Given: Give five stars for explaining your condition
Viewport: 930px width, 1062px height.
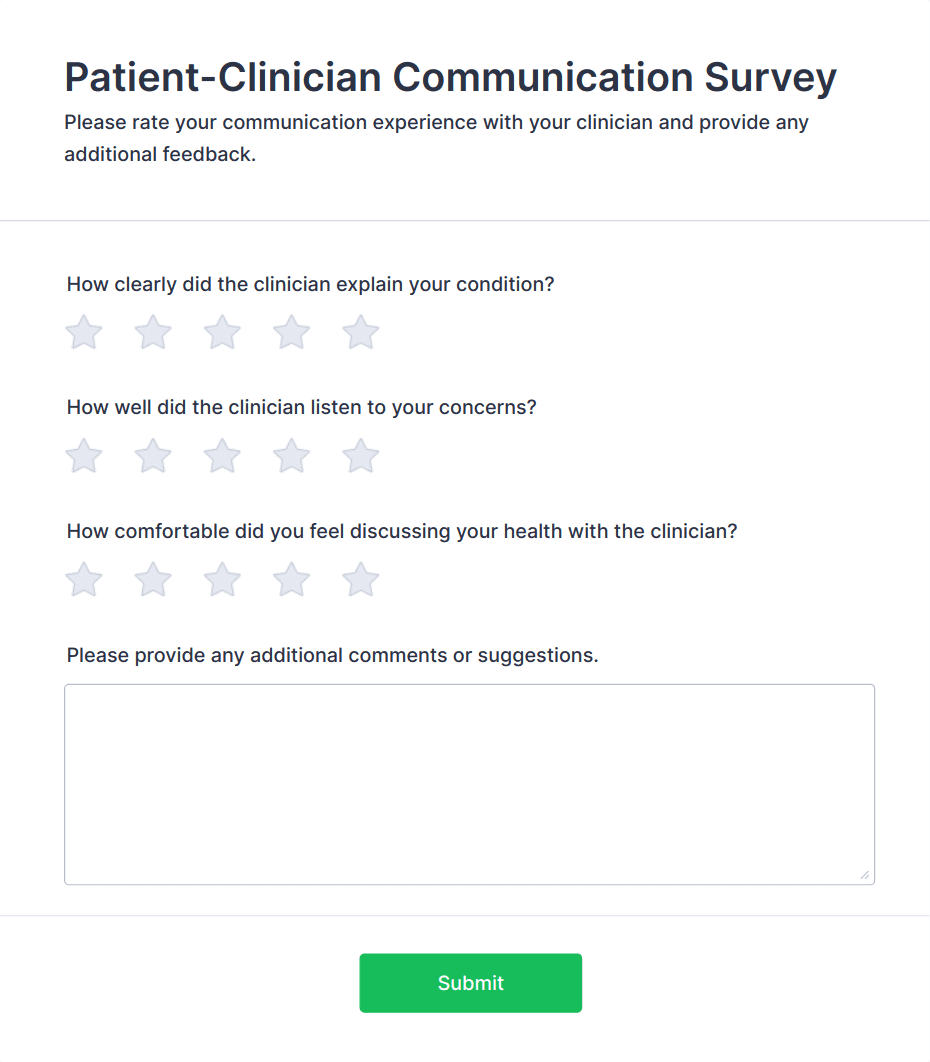Looking at the screenshot, I should (x=361, y=333).
